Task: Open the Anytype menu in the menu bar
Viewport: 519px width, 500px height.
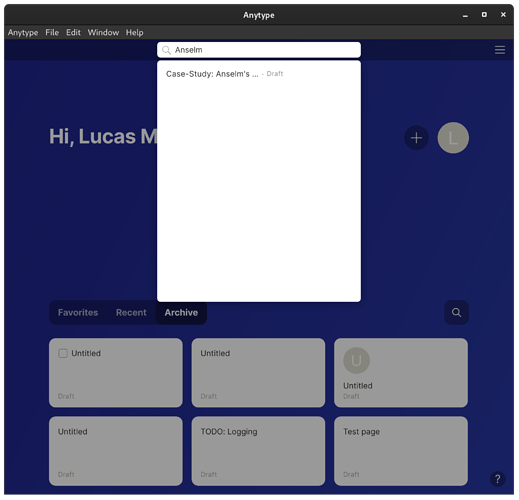Action: point(23,32)
